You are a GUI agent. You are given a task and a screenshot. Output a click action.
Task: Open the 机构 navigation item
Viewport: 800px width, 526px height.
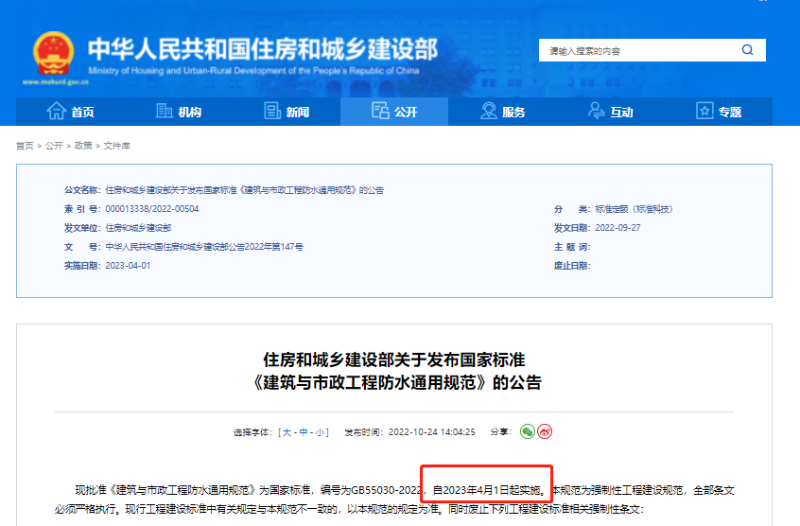tap(179, 112)
